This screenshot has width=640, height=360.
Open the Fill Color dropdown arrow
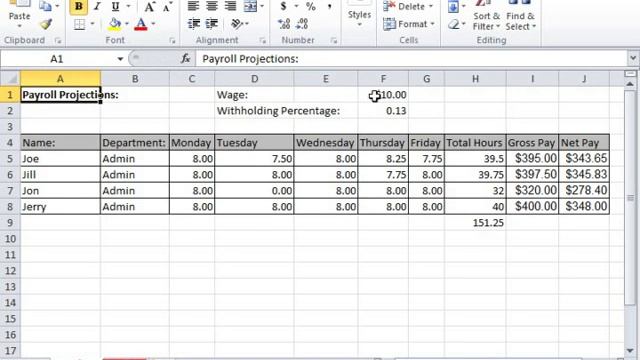[127, 24]
